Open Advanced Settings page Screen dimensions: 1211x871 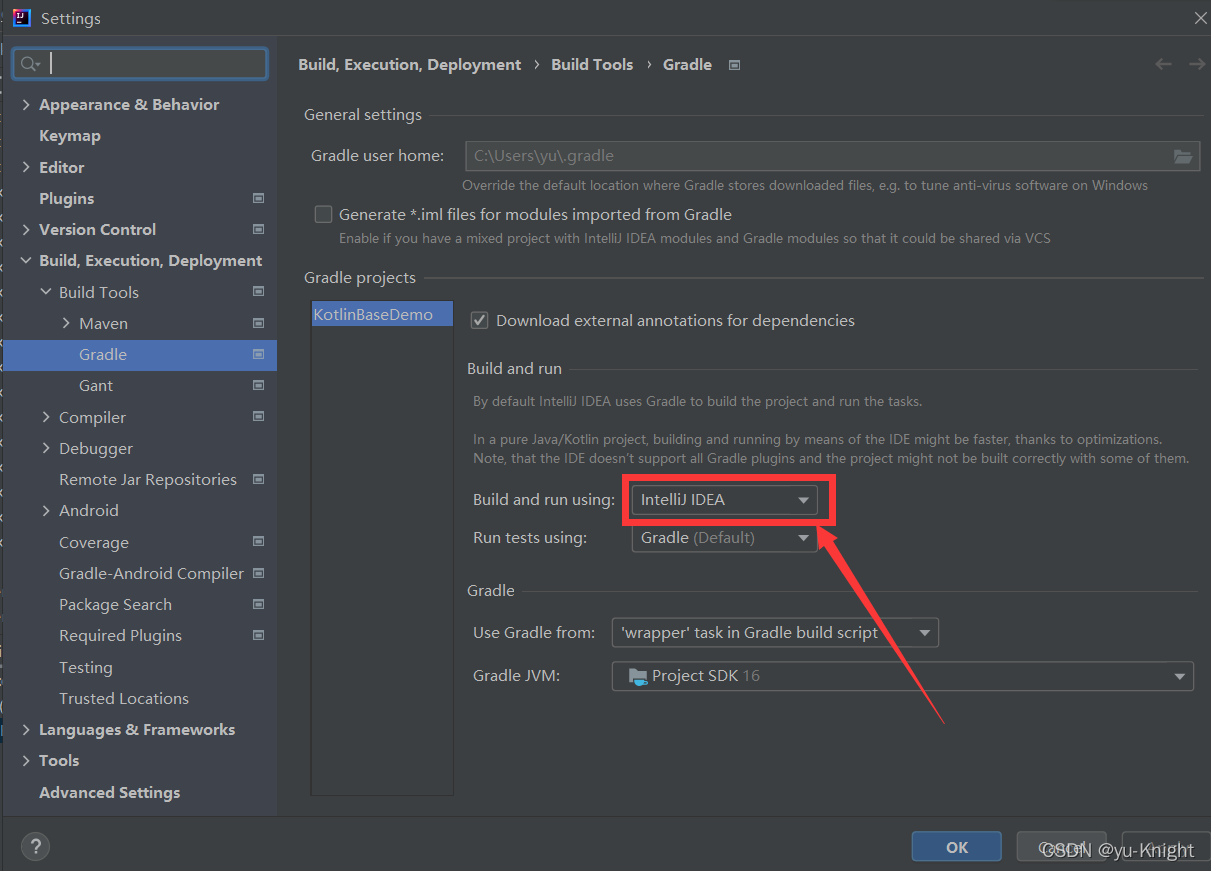(x=110, y=792)
